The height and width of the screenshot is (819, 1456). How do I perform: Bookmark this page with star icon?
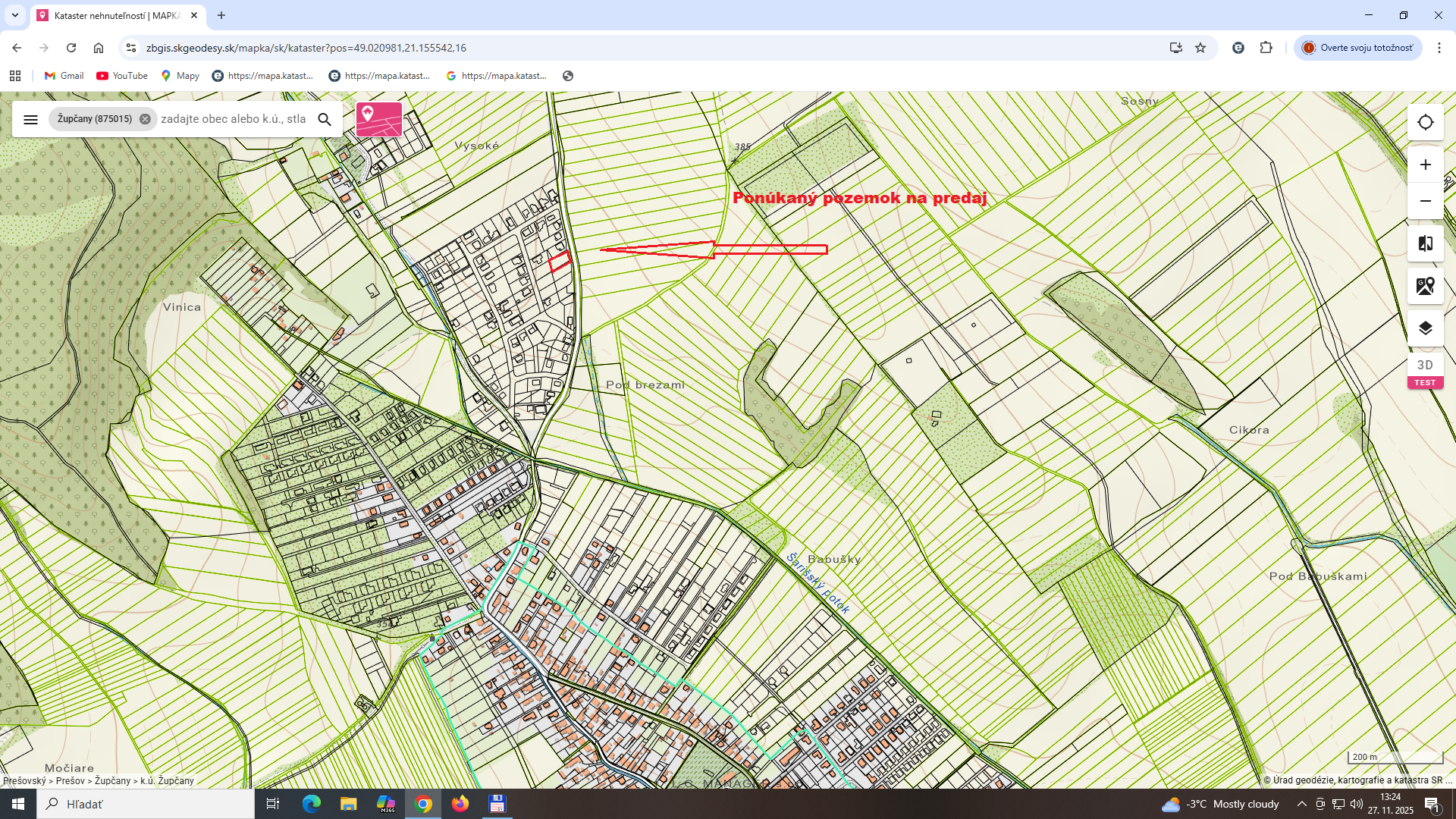click(x=1200, y=48)
